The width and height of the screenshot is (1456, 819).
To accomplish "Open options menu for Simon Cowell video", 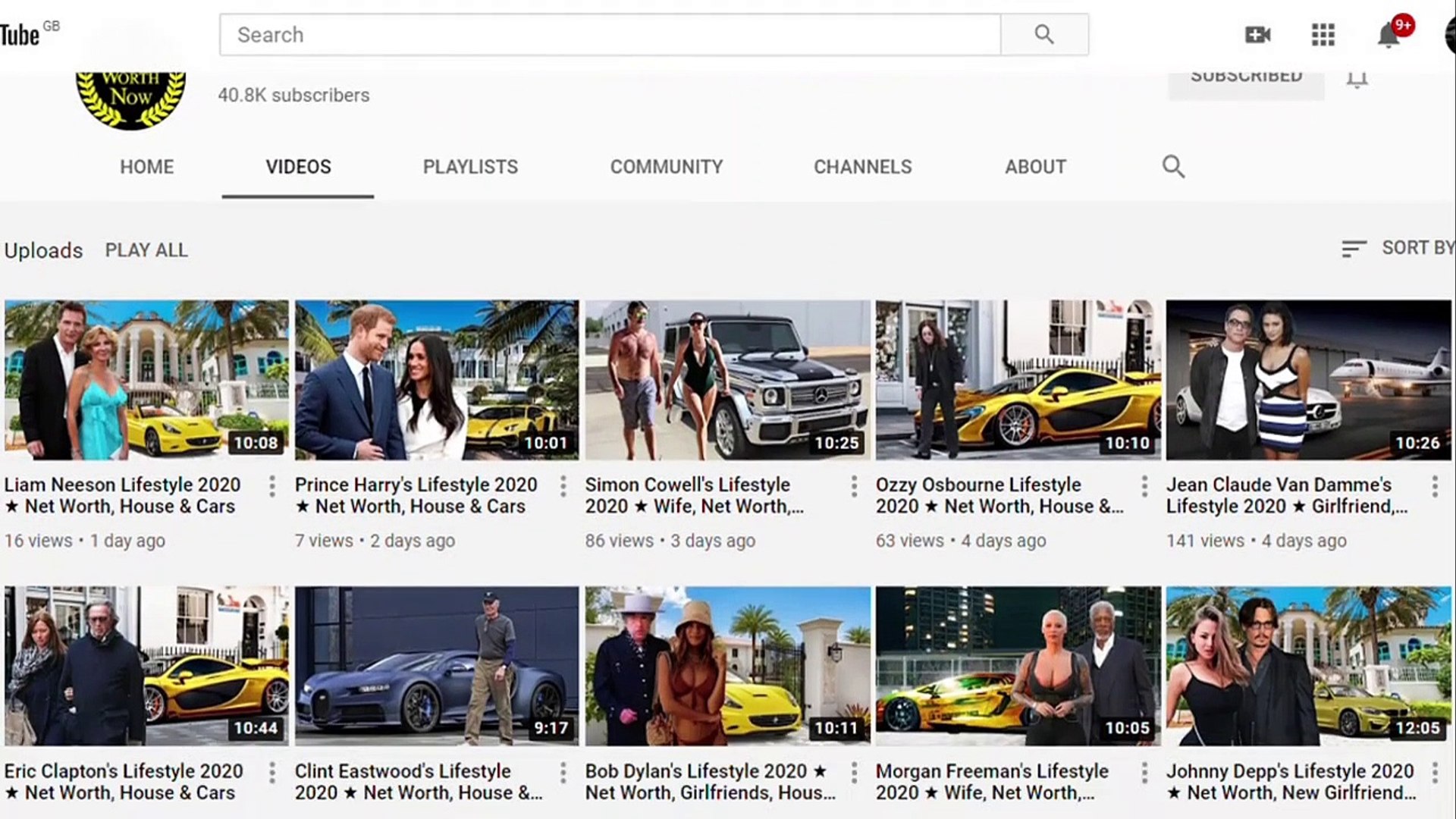I will [854, 486].
